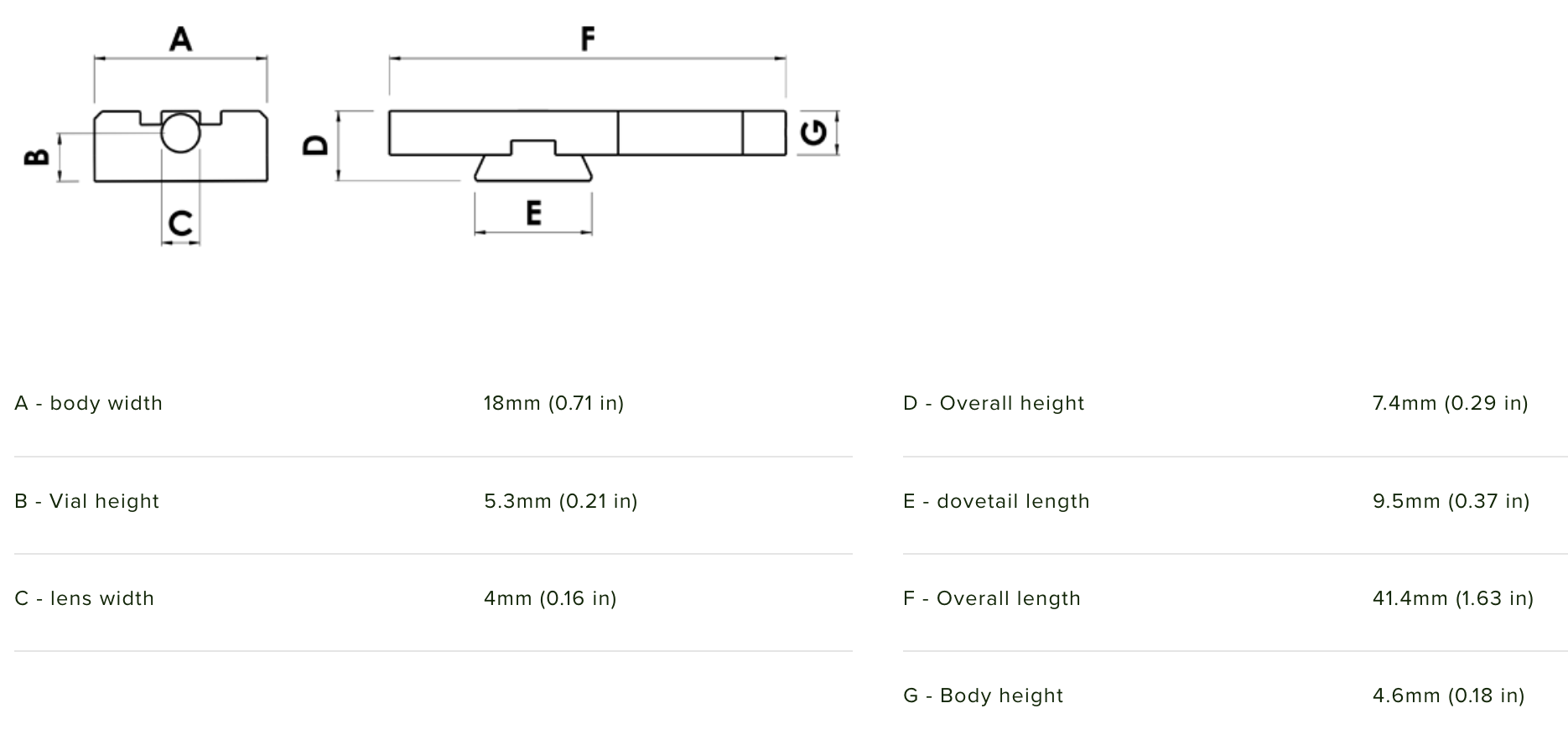
Task: Click dimension letter E under the dovetail
Action: tap(533, 213)
